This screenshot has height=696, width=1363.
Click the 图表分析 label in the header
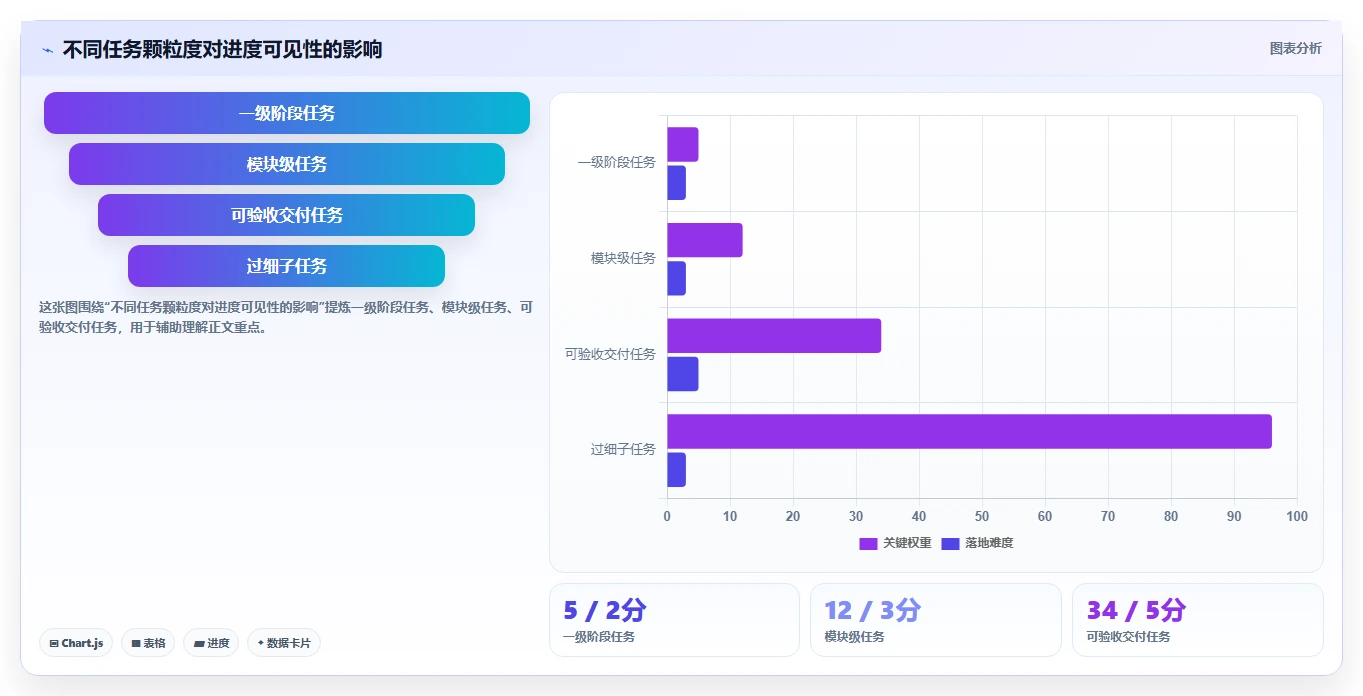coord(1295,48)
